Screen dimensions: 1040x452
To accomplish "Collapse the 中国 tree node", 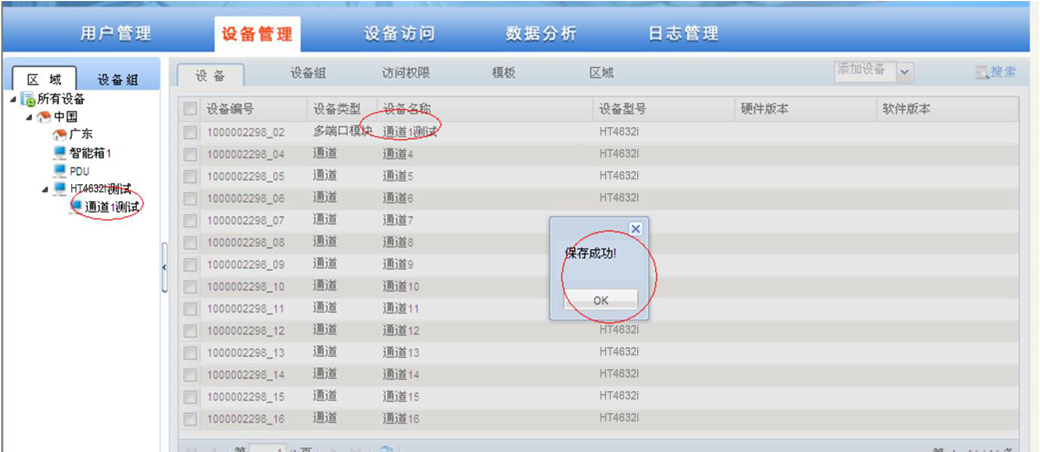I will click(30, 118).
